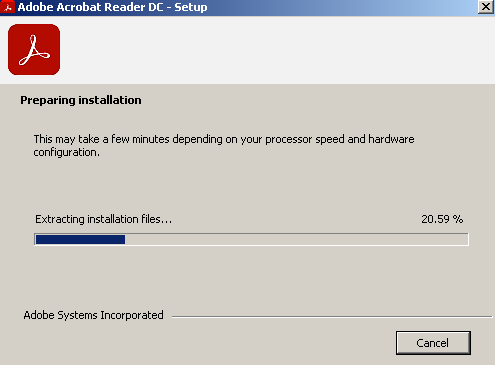Click the Adobe Systems Incorporated label
The height and width of the screenshot is (365, 495).
point(93,315)
